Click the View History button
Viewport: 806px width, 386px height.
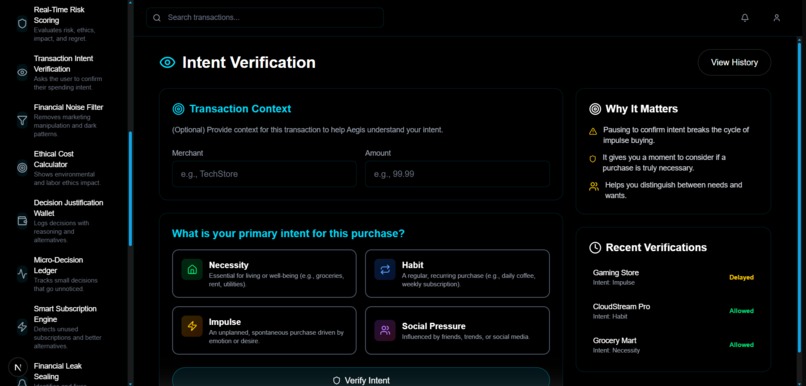click(x=734, y=63)
